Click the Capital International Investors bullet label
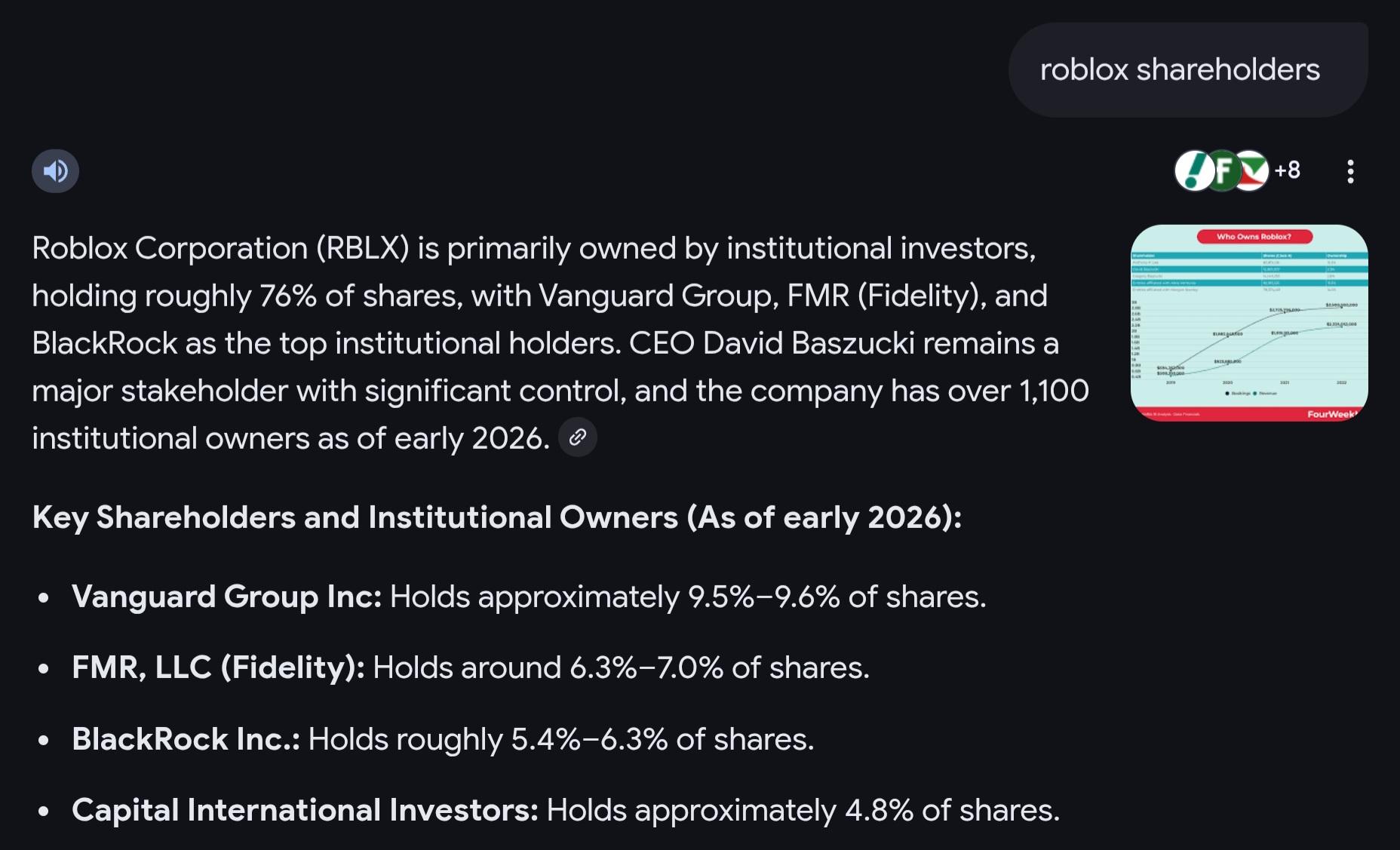 point(305,810)
